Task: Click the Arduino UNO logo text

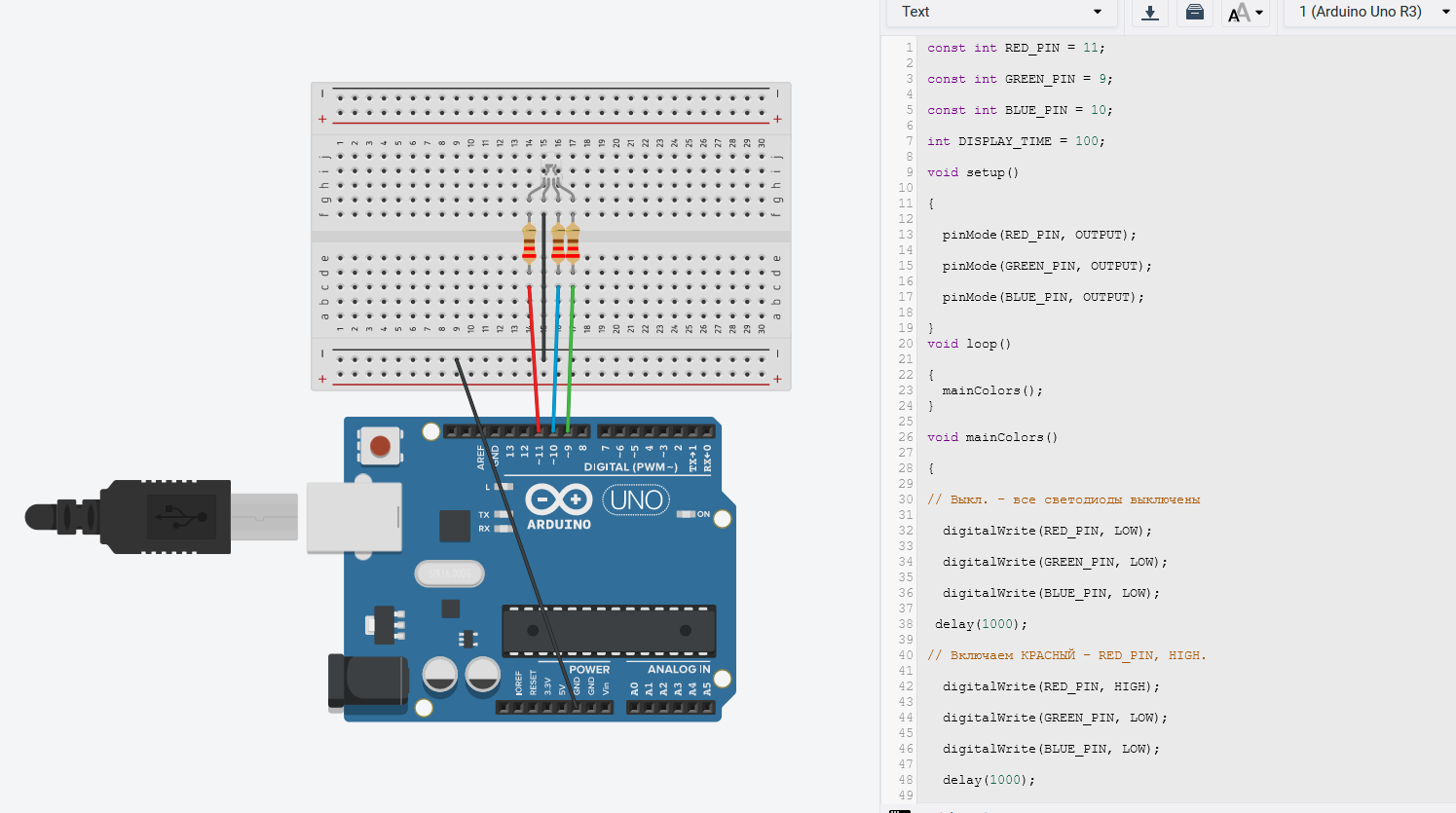Action: point(637,500)
